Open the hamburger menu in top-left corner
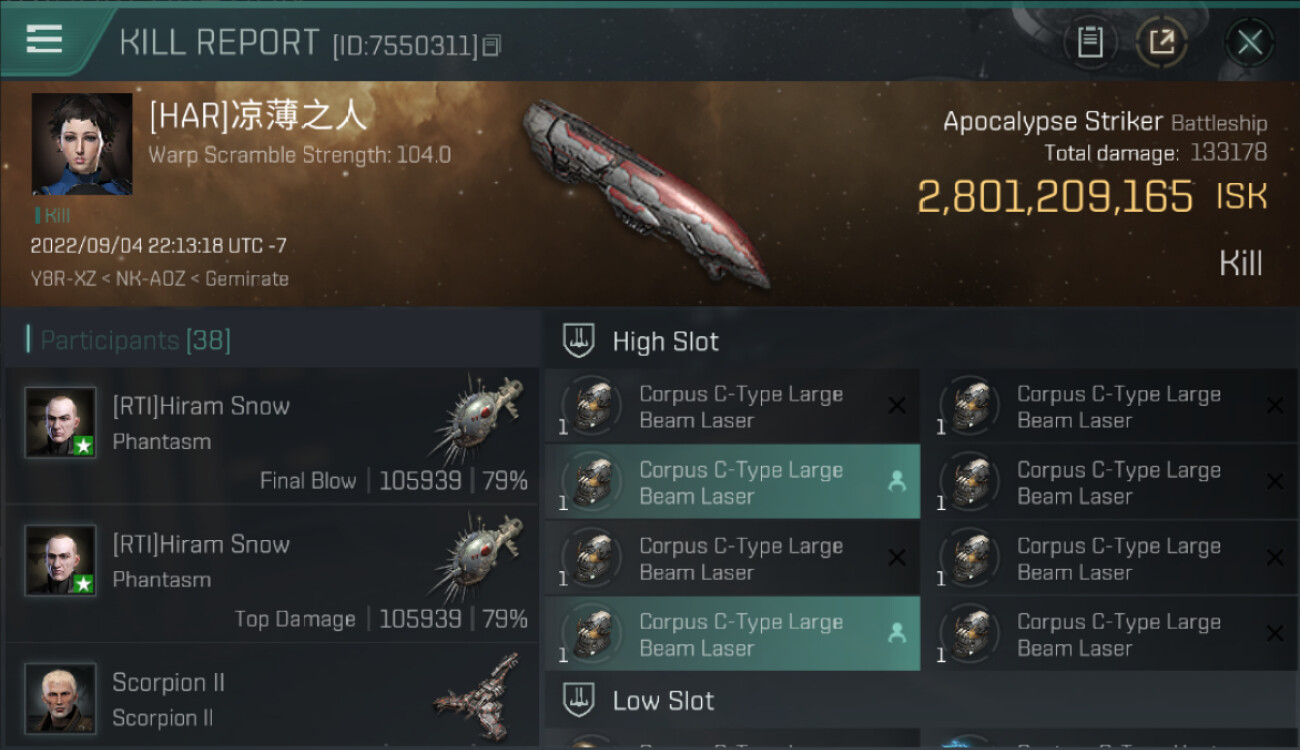The image size is (1300, 750). pyautogui.click(x=44, y=39)
